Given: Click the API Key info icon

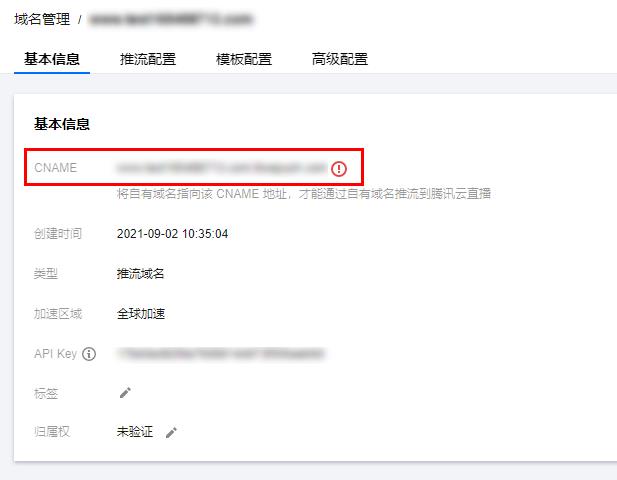Looking at the screenshot, I should [x=89, y=354].
